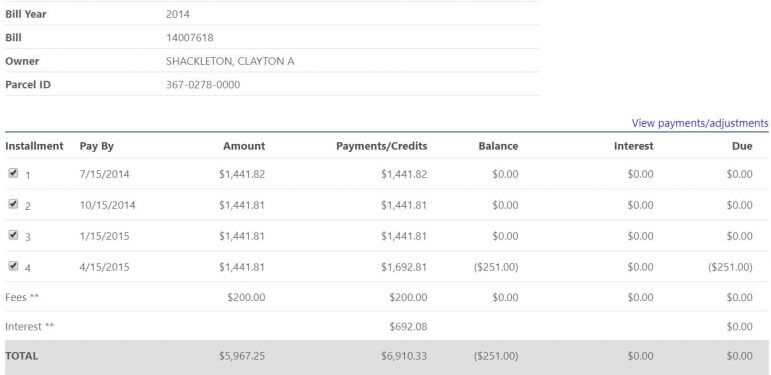Click the Fees ** row label

[x=22, y=297]
